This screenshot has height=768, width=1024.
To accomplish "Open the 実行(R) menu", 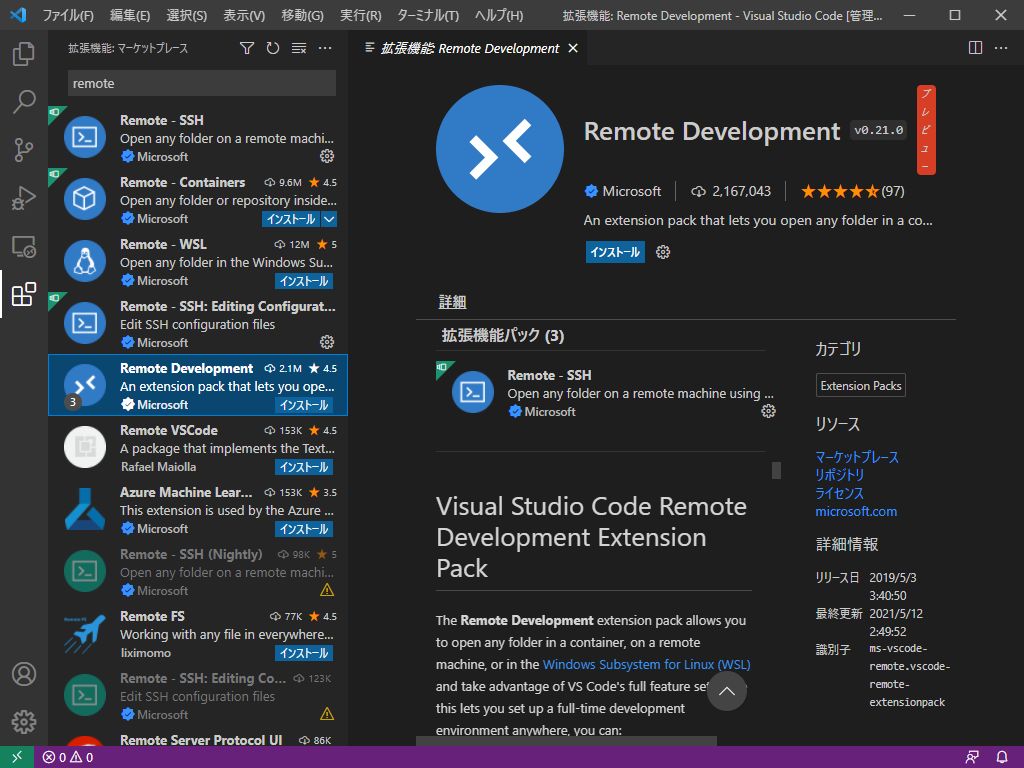I will (x=360, y=15).
